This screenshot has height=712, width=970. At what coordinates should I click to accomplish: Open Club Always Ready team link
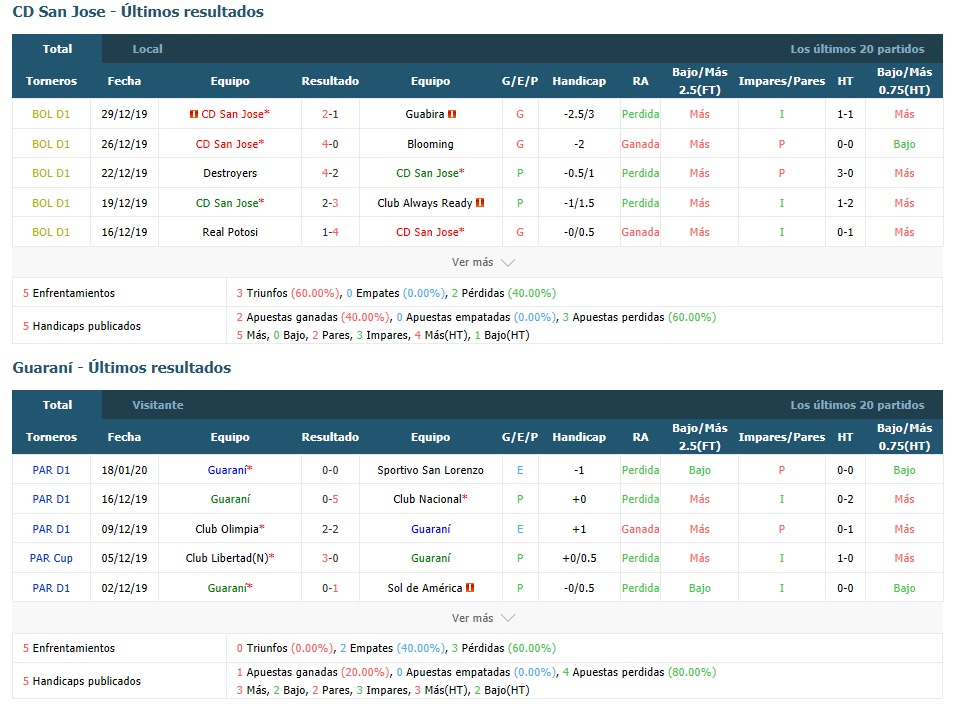(424, 203)
